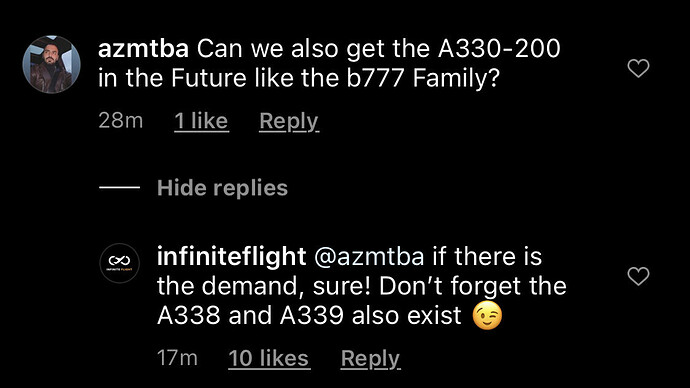Tap the A330-200 comment text

[499, 48]
